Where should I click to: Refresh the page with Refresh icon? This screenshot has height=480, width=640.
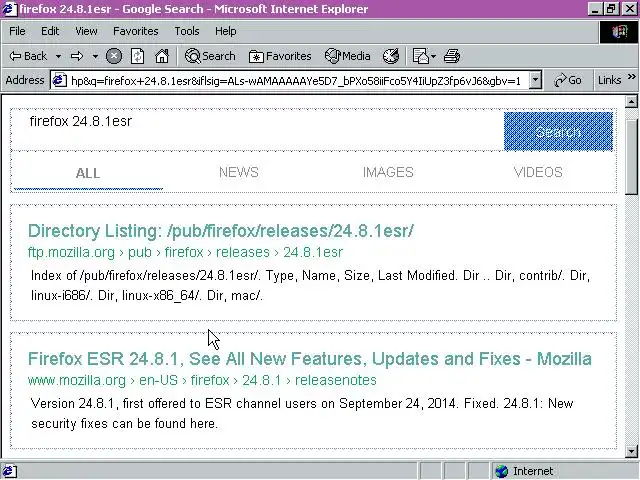pyautogui.click(x=138, y=56)
